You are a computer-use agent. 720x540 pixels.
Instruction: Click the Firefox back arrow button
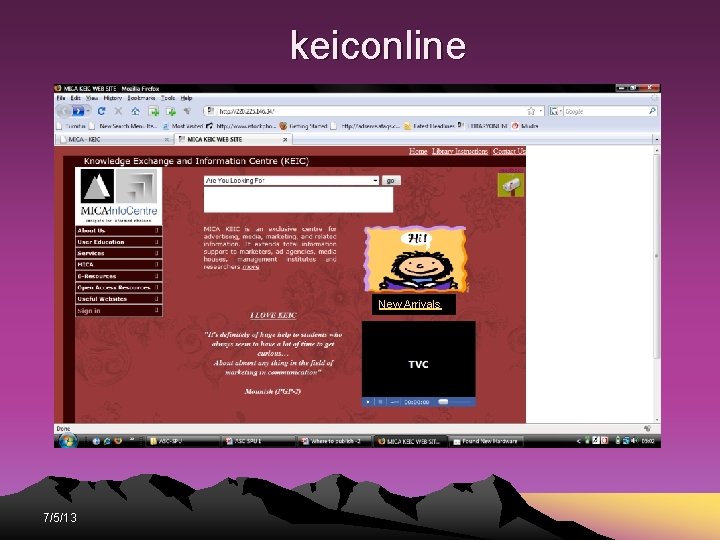(x=64, y=111)
